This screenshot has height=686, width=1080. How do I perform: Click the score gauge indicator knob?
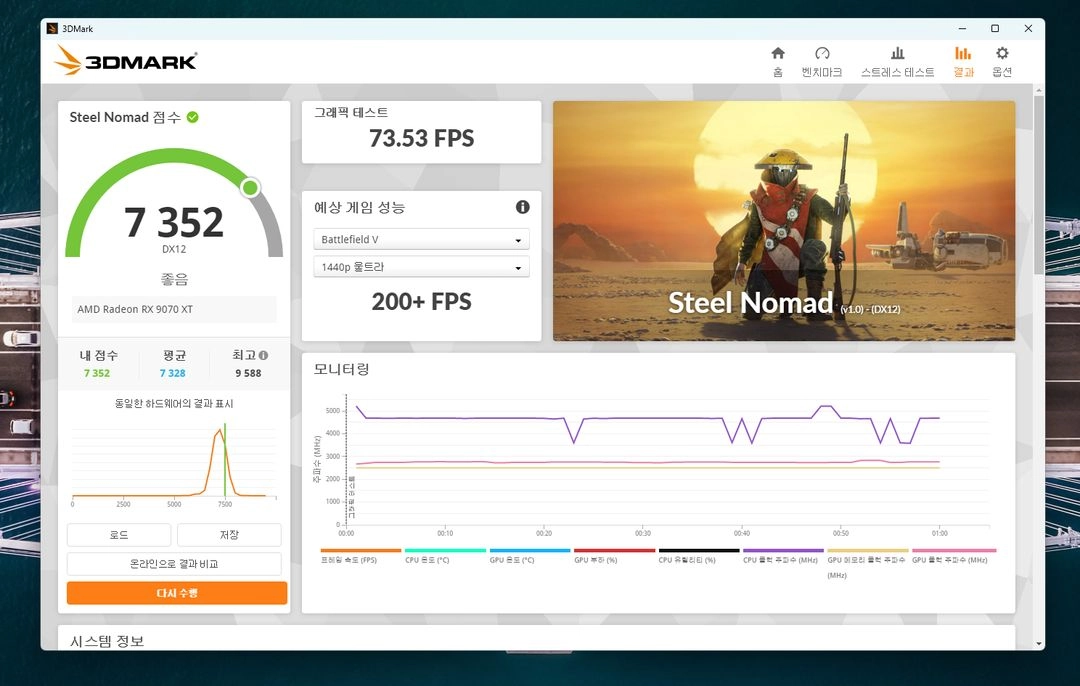tap(251, 187)
